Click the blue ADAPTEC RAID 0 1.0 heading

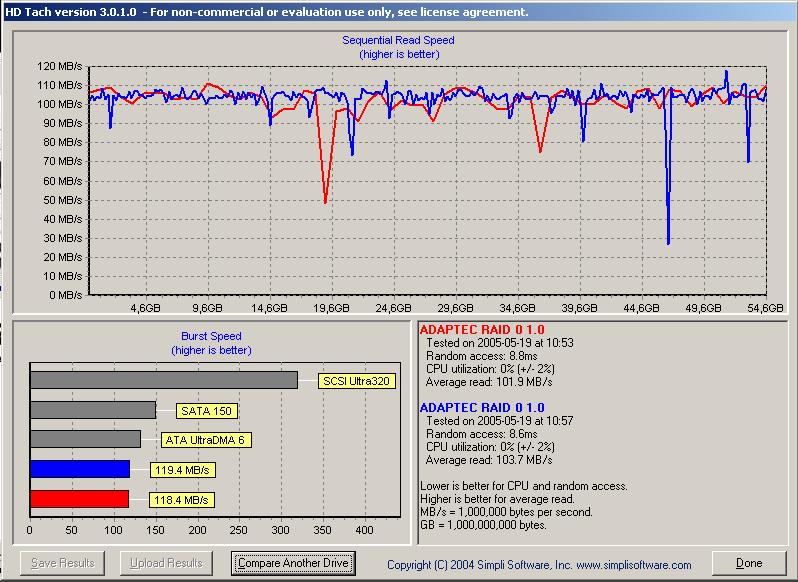(482, 408)
